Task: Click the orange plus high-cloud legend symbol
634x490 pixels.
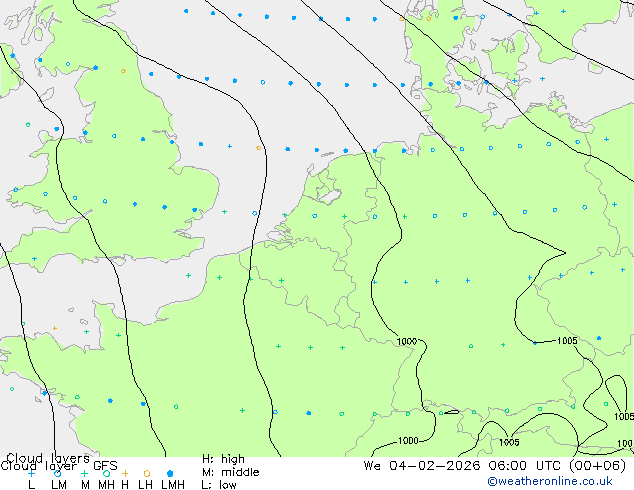Action: click(125, 473)
